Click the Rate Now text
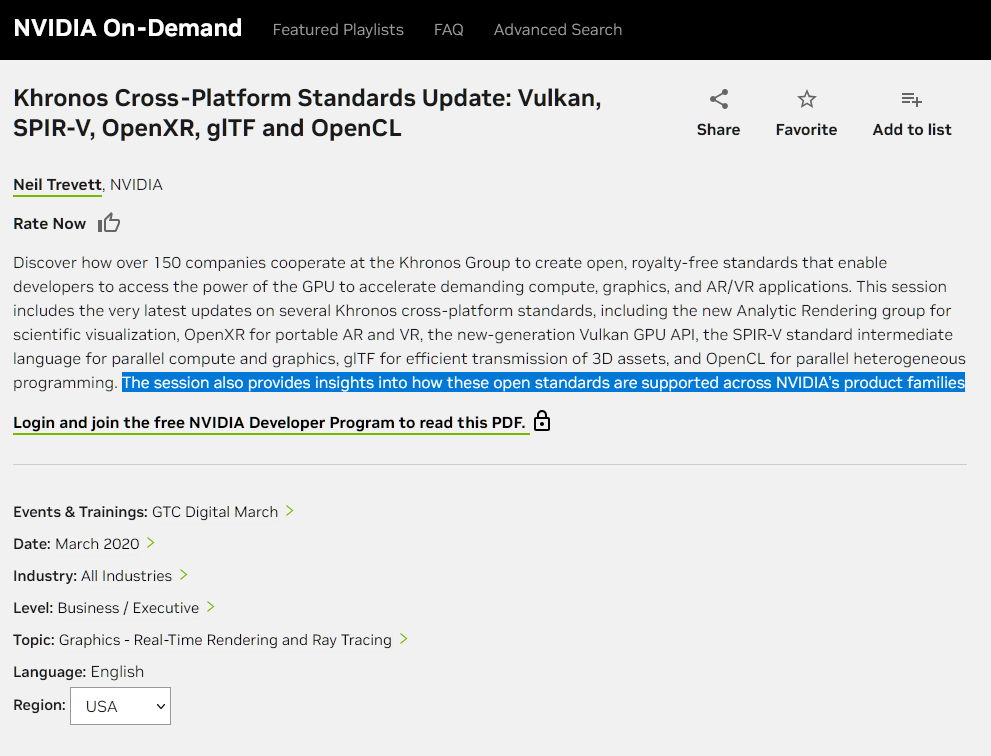This screenshot has width=991, height=756. (49, 224)
